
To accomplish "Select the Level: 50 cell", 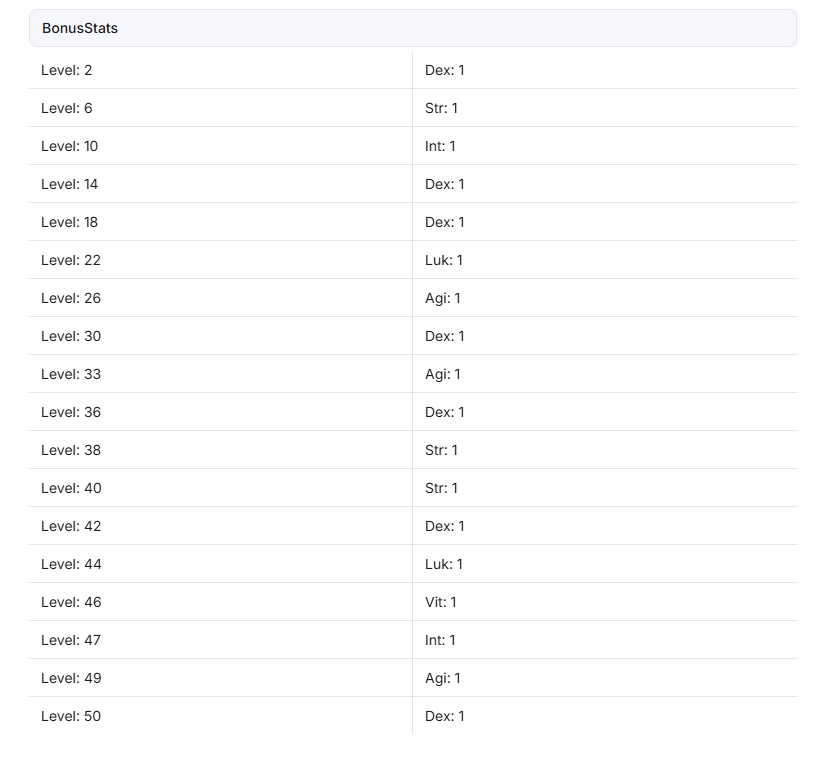I will coord(221,716).
